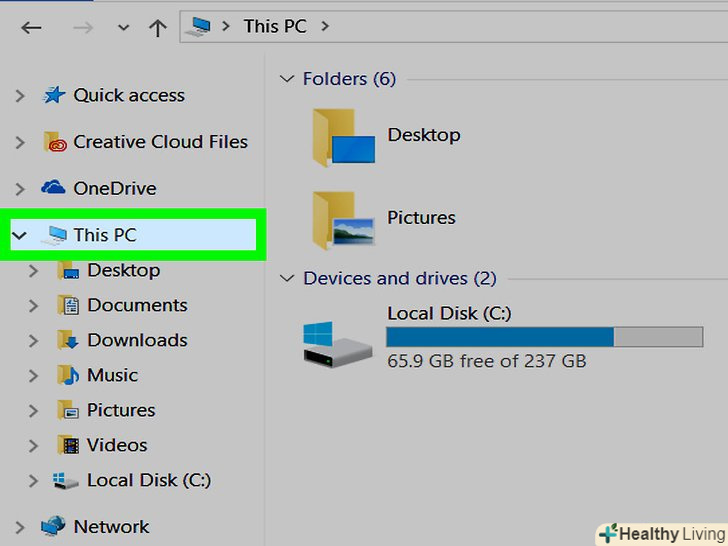This screenshot has height=546, width=728.
Task: Select Documents in the sidebar
Action: tap(137, 305)
